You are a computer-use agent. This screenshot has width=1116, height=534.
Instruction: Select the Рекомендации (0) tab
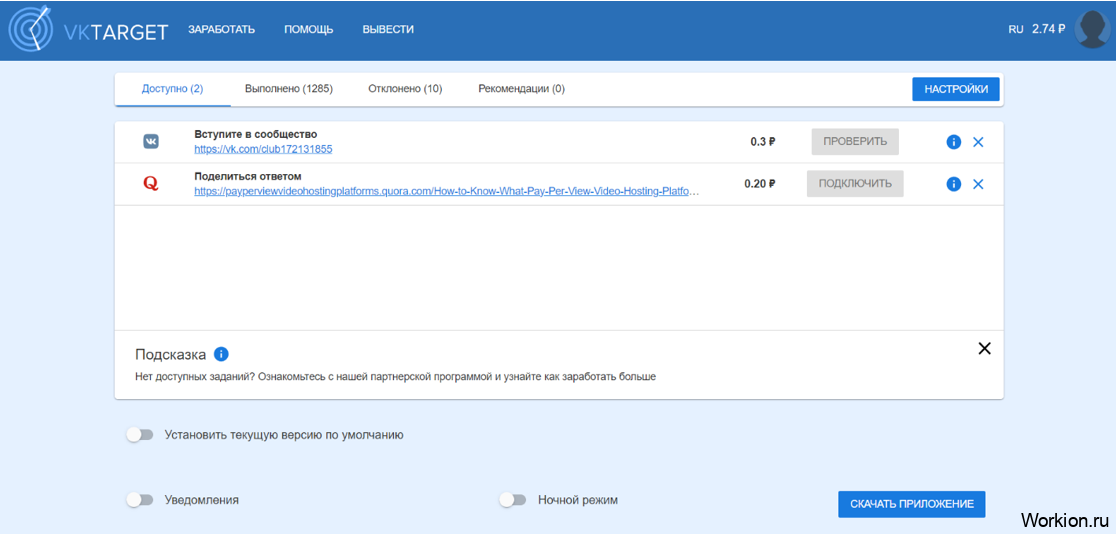click(522, 89)
